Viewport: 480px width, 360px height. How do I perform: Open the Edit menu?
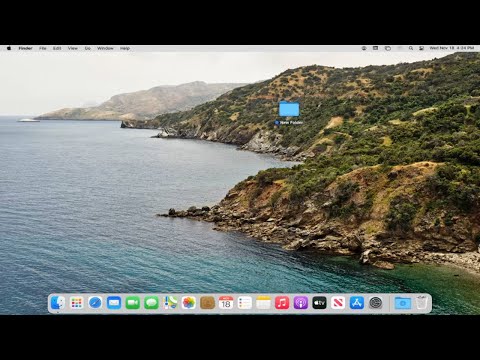click(x=57, y=48)
